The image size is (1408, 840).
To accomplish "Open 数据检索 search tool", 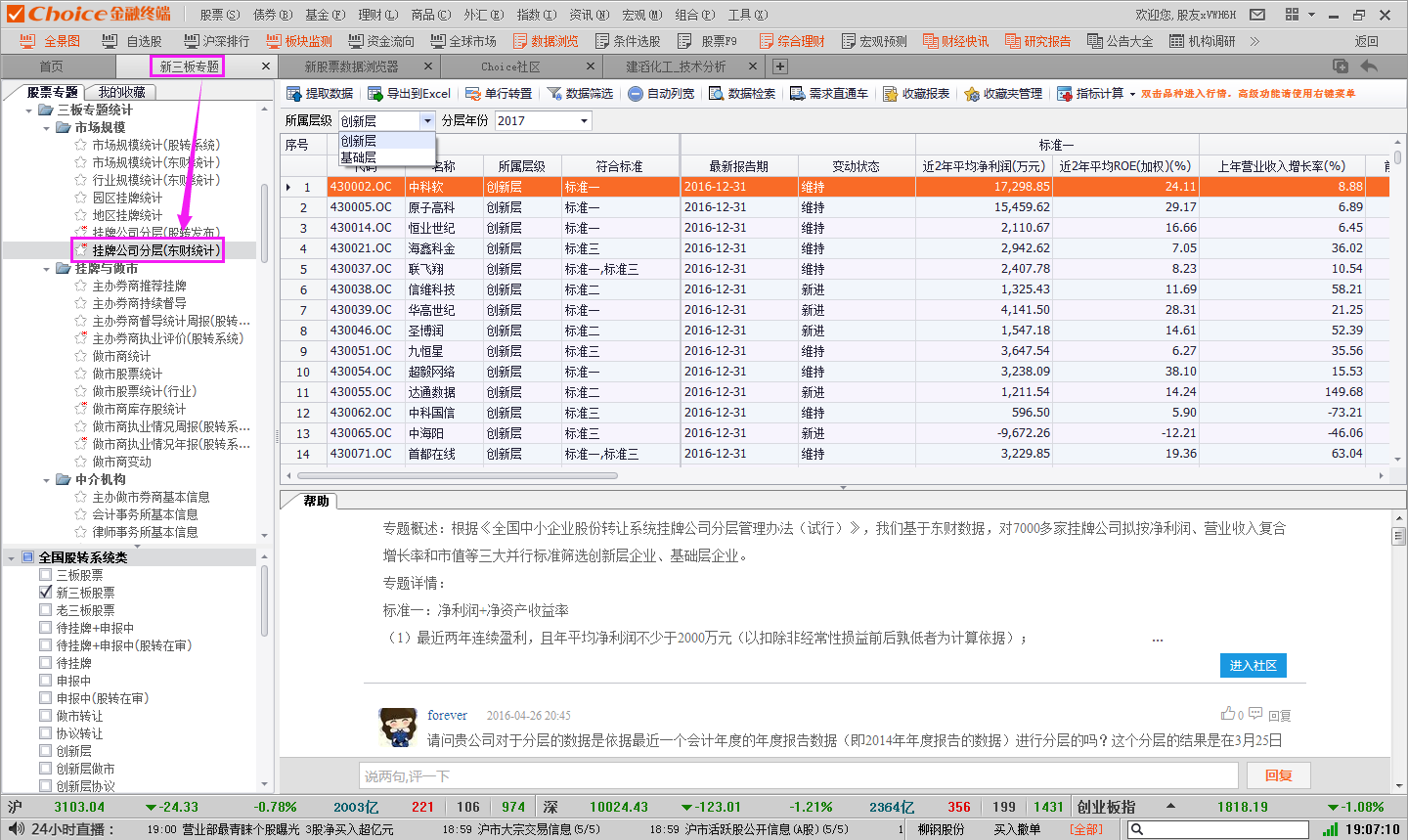I will (717, 94).
